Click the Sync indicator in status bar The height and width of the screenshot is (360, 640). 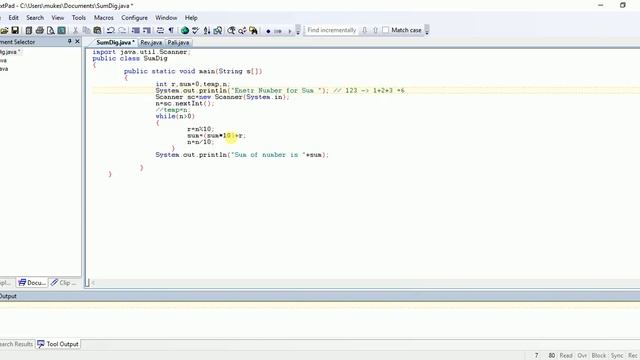(x=617, y=356)
